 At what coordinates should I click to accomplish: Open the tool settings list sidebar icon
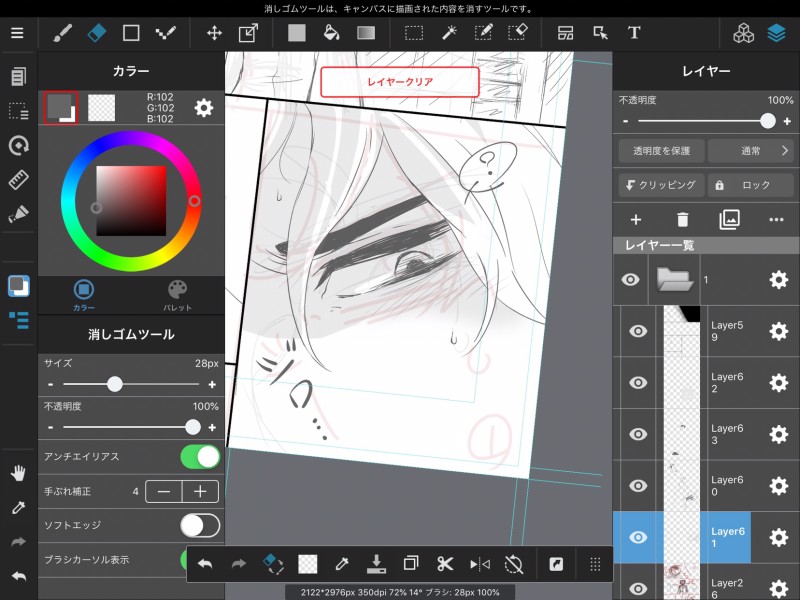point(18,320)
